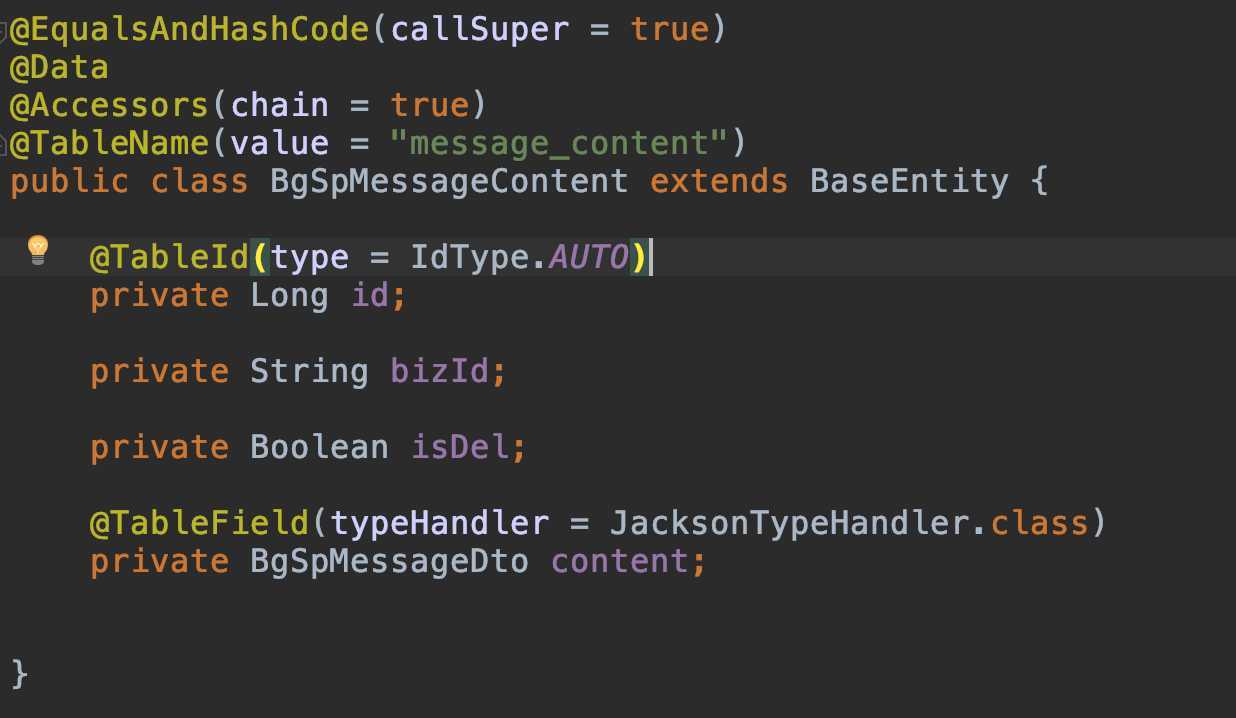Click the BgSpMessageDto type name
Viewport: 1236px width, 718px height.
coord(389,561)
